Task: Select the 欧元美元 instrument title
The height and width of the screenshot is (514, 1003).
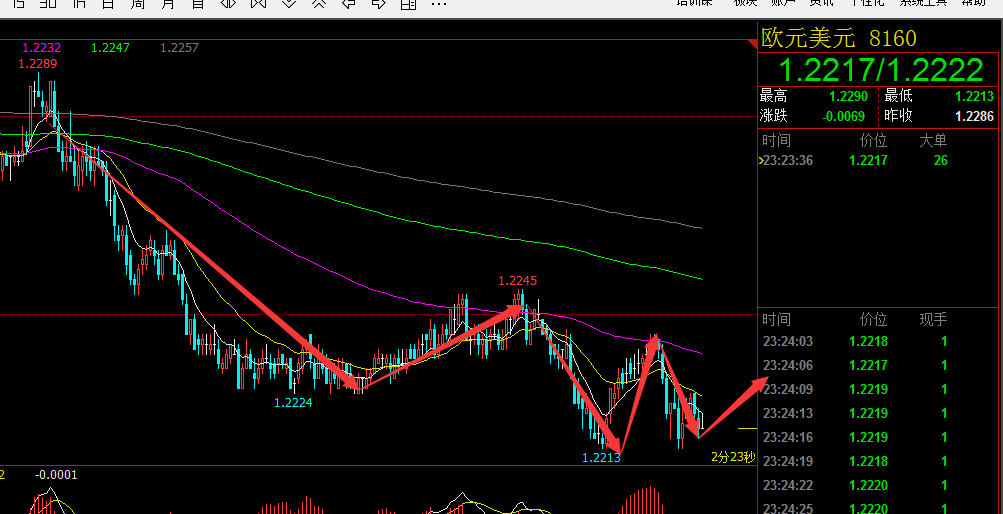Action: (x=808, y=38)
